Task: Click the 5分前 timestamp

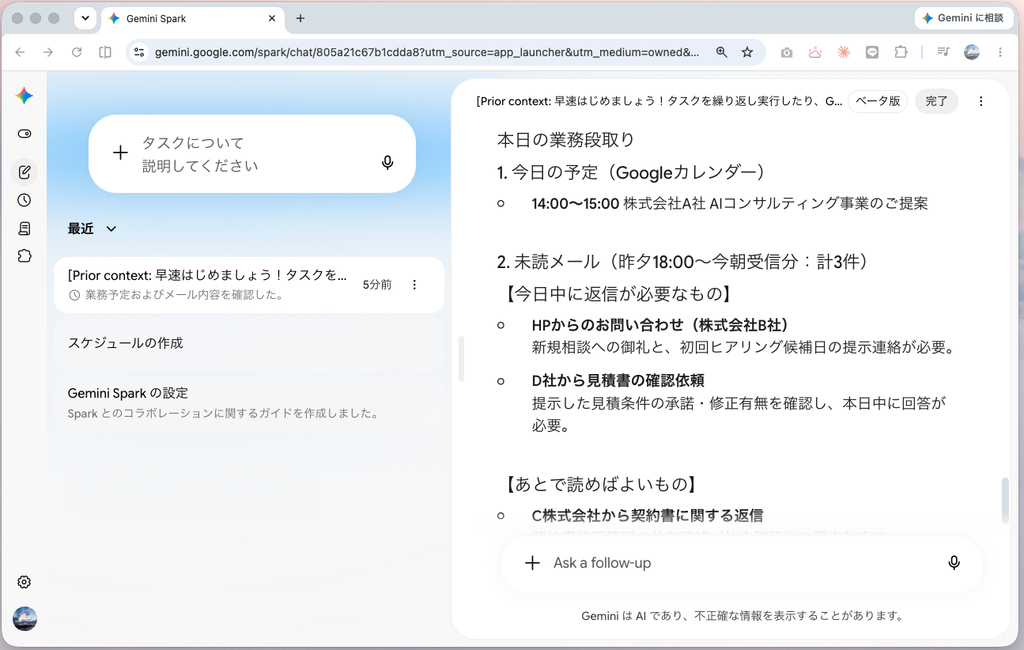Action: coord(377,285)
